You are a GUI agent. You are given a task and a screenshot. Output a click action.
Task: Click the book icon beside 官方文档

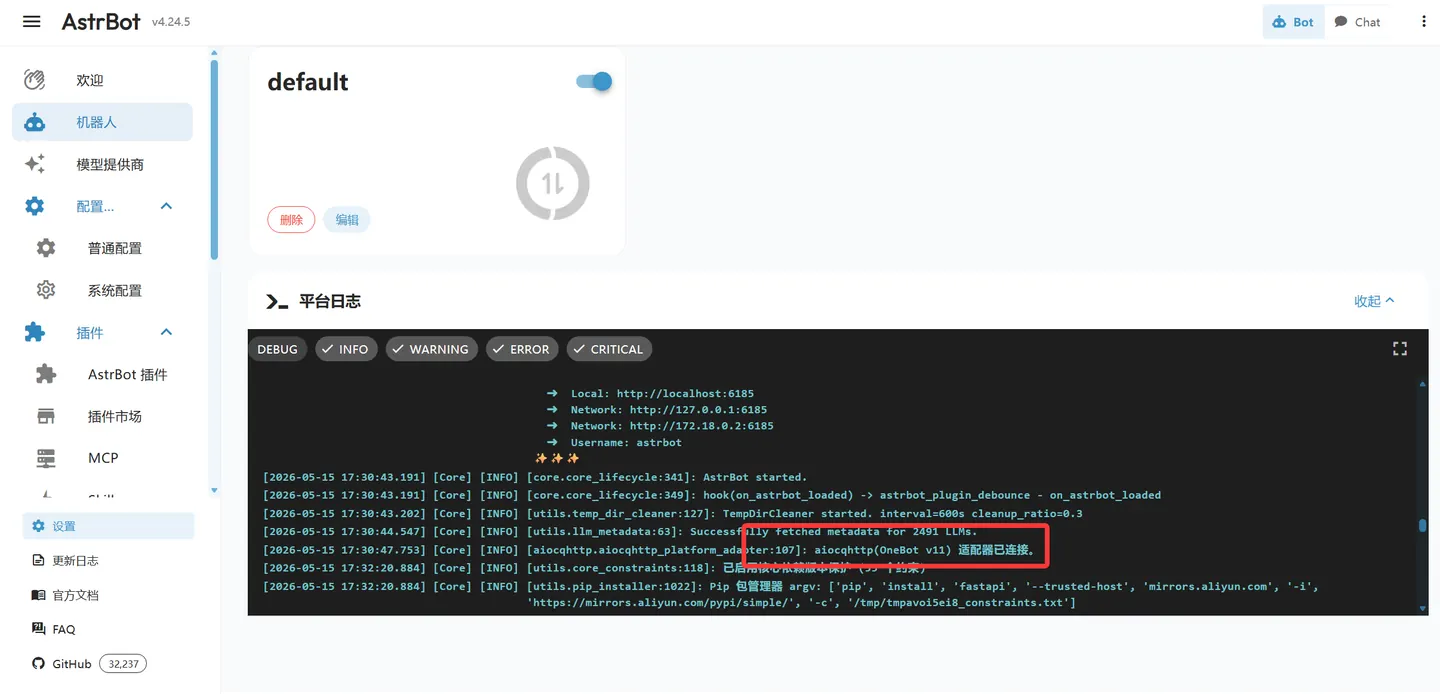point(38,595)
